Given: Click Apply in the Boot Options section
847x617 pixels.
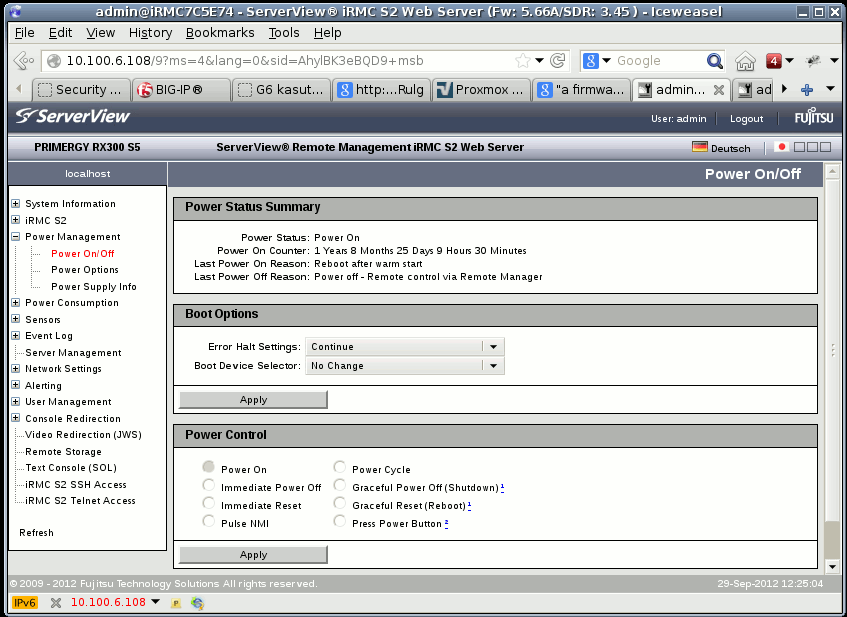Looking at the screenshot, I should click(253, 400).
